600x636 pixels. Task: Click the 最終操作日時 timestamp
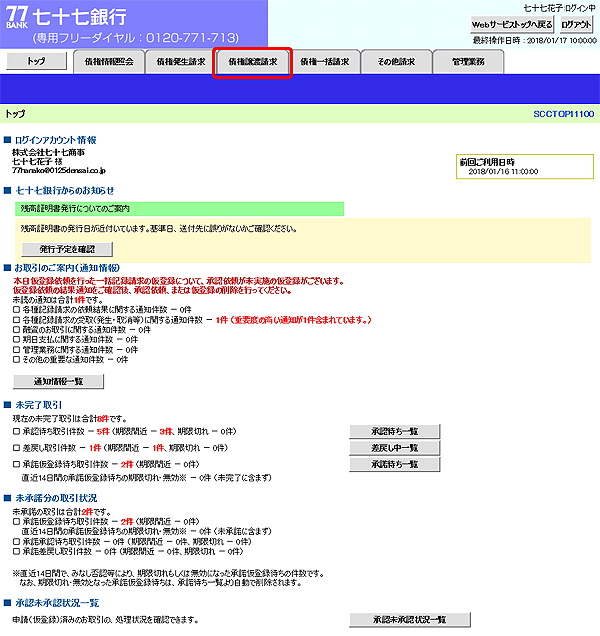535,40
